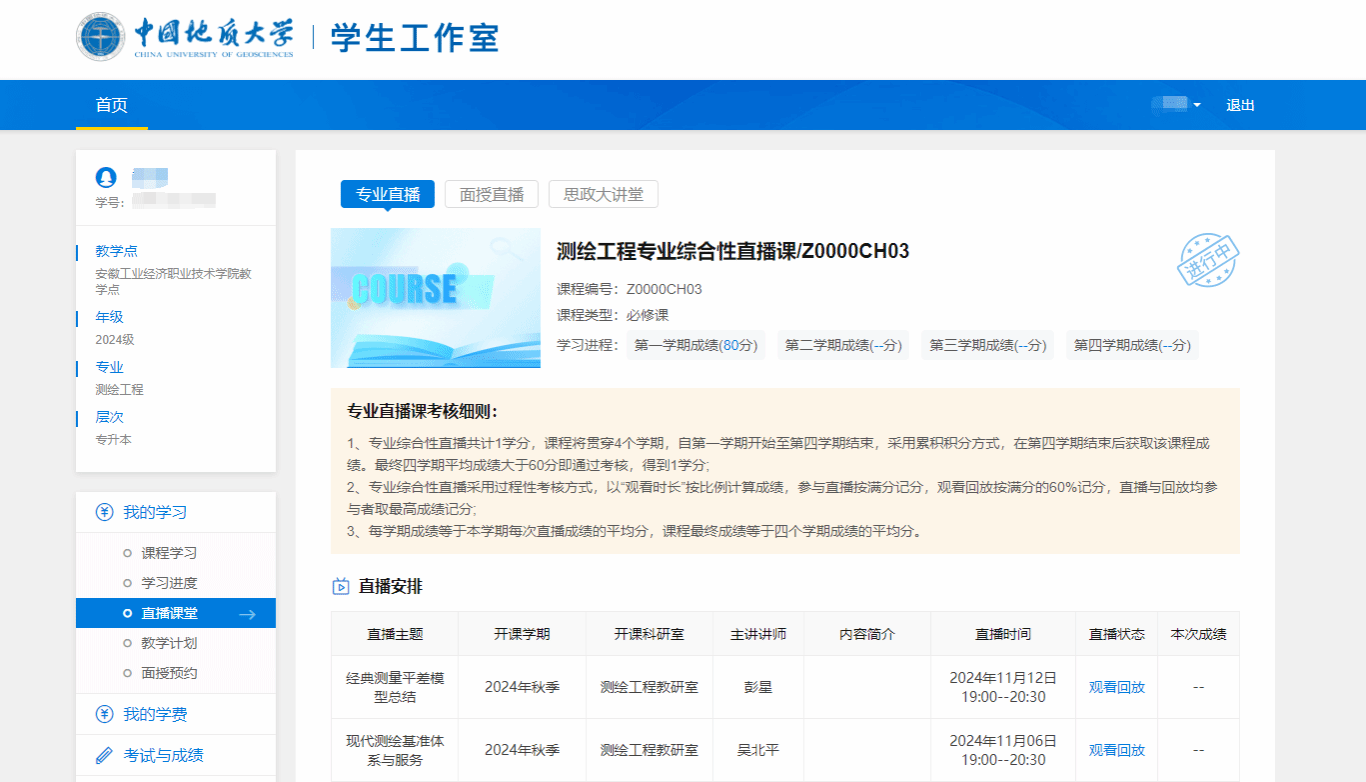Click the user avatar icon in sidebar
The image size is (1366, 782).
pyautogui.click(x=106, y=178)
